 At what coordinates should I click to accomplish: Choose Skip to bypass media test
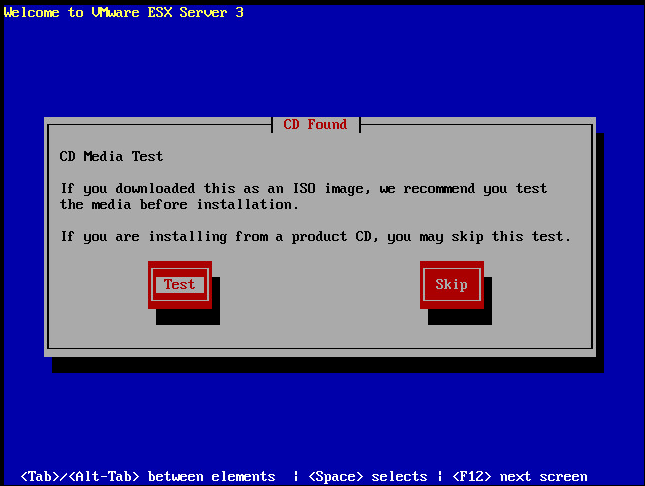452,285
